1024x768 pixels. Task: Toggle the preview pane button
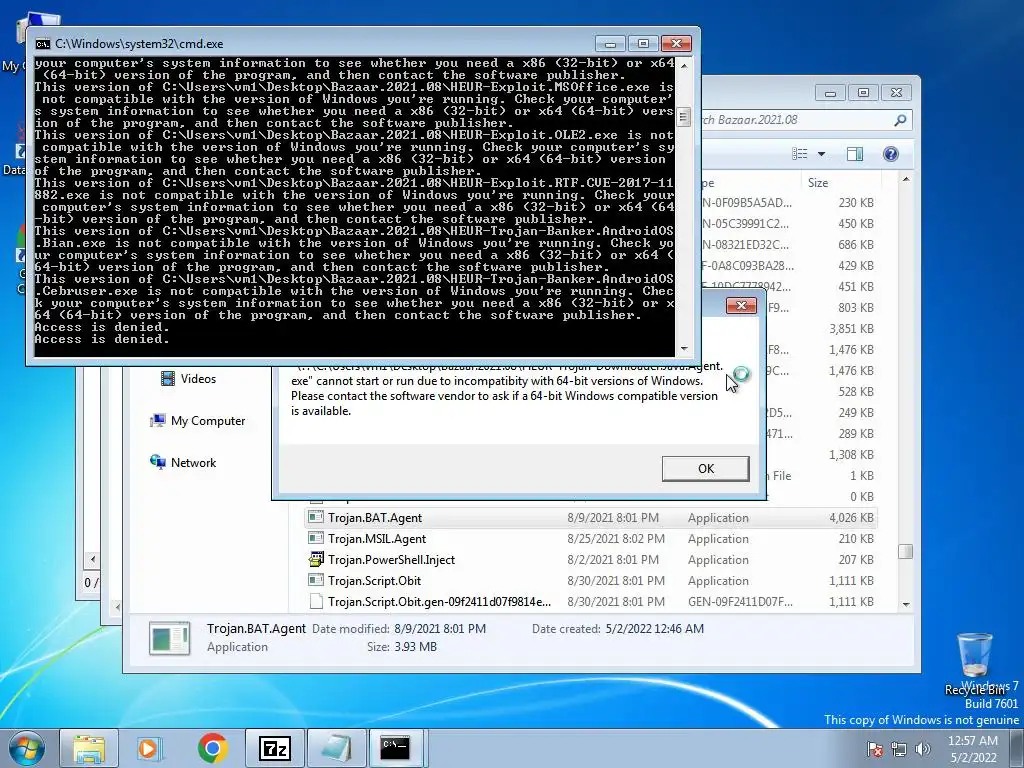tap(854, 154)
